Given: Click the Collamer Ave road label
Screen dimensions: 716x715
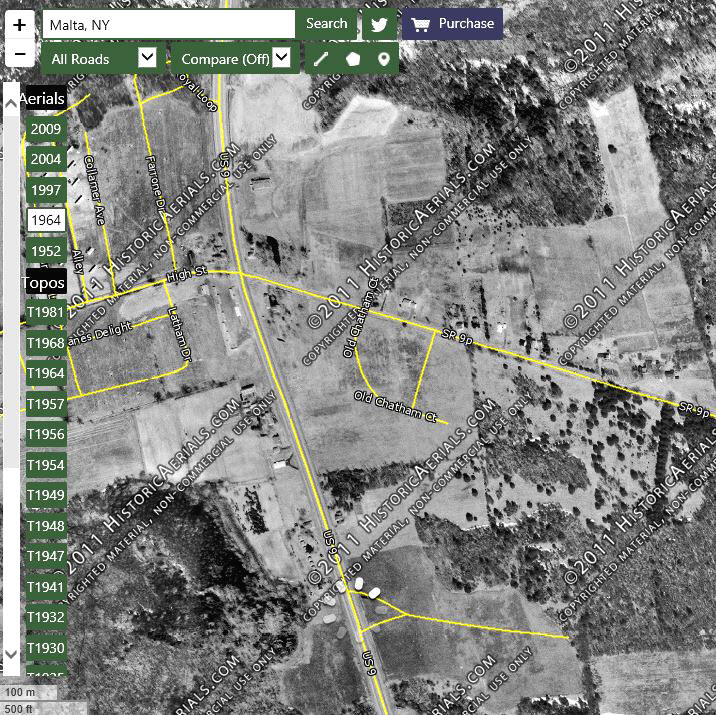Looking at the screenshot, I should 95,189.
